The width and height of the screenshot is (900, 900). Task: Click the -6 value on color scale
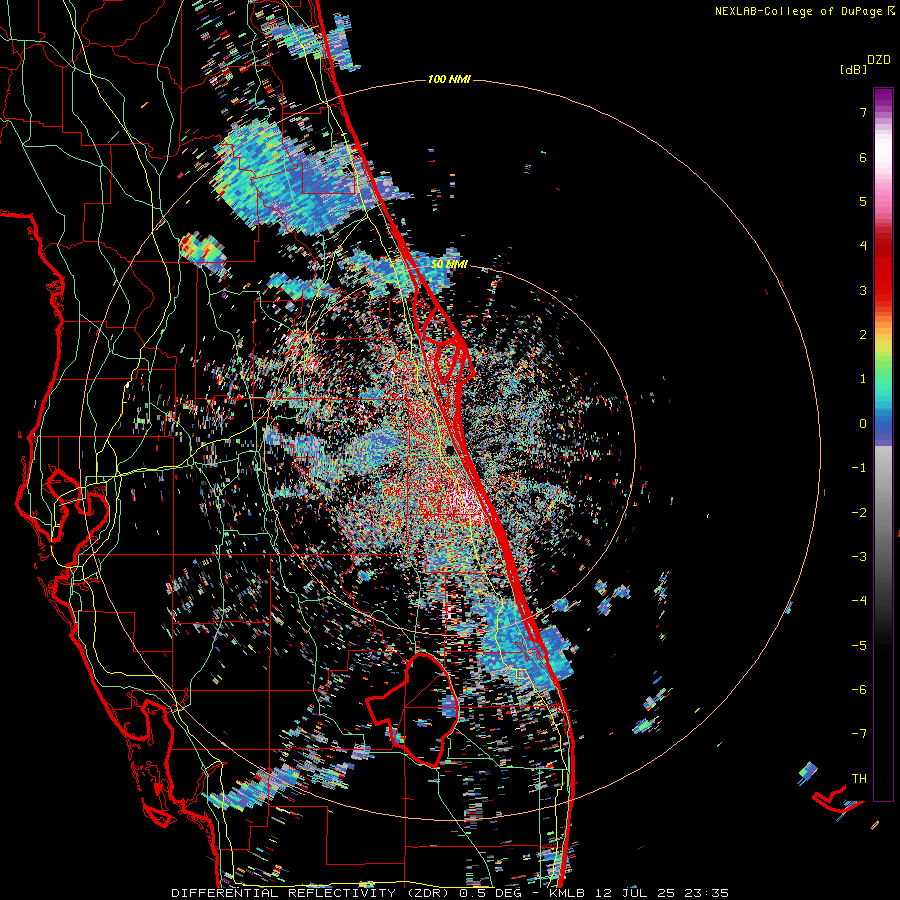pos(859,689)
